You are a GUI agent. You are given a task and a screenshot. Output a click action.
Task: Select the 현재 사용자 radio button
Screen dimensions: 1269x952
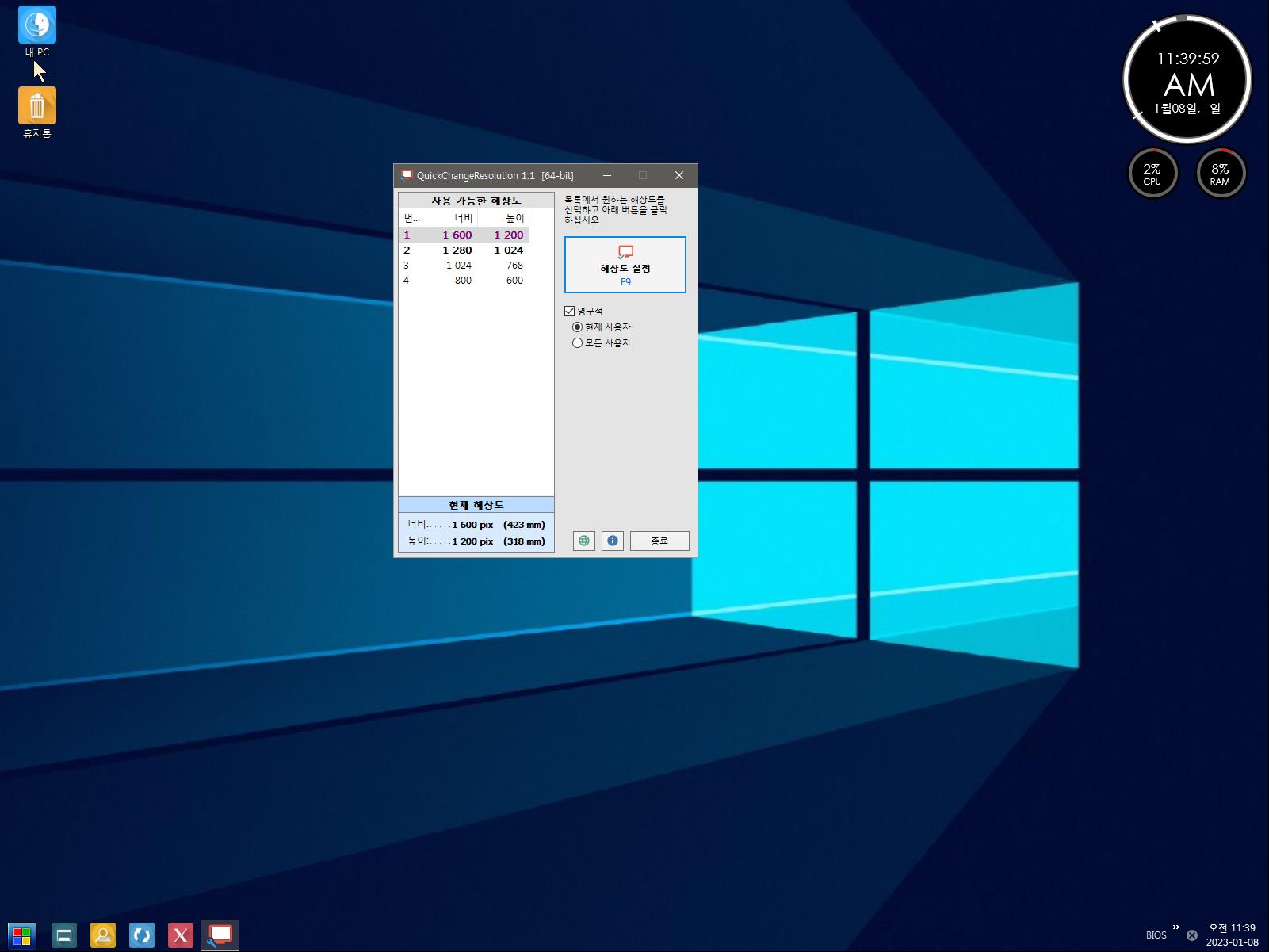pyautogui.click(x=577, y=327)
